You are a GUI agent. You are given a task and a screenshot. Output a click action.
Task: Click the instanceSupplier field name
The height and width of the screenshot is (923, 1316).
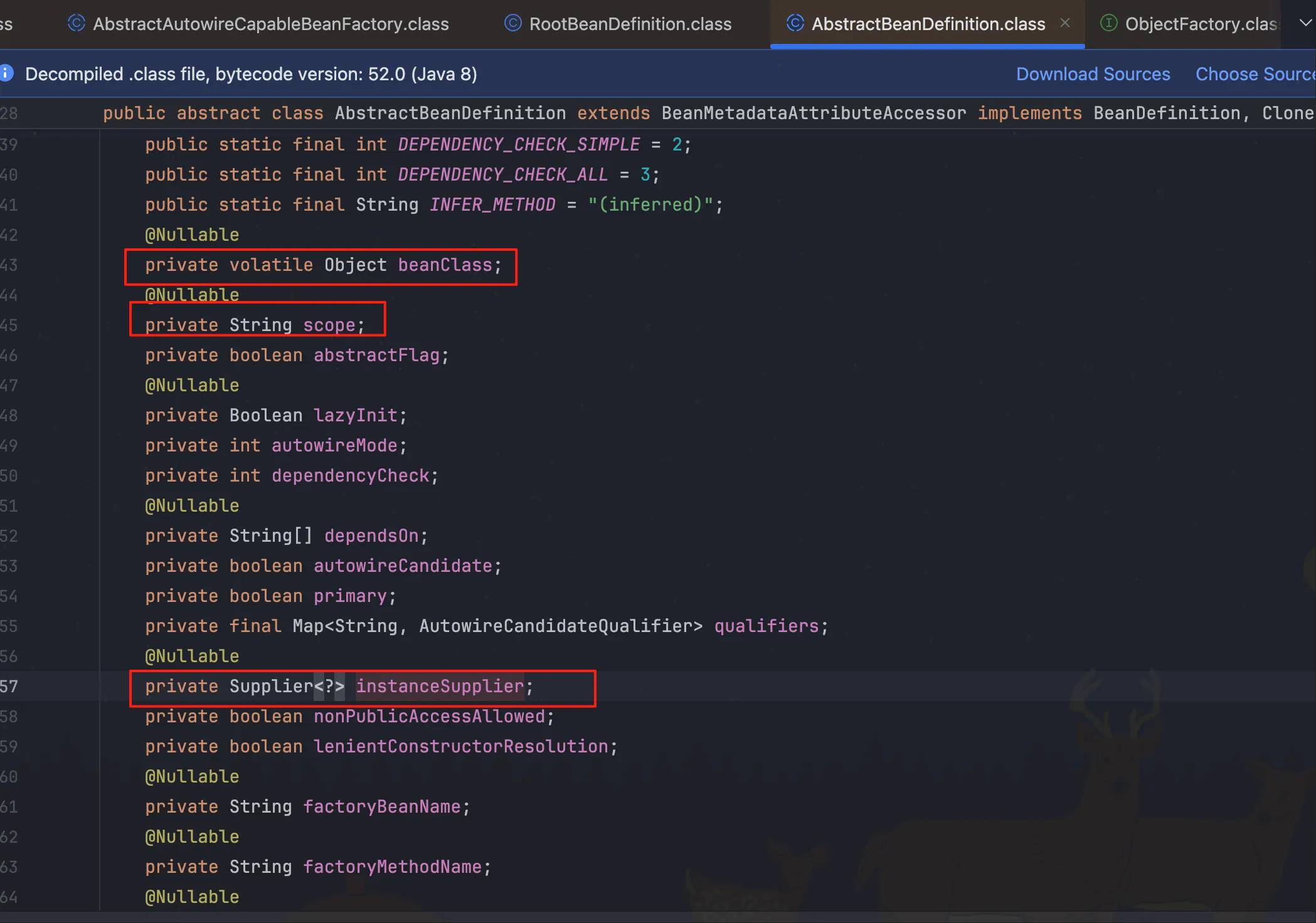tap(440, 686)
